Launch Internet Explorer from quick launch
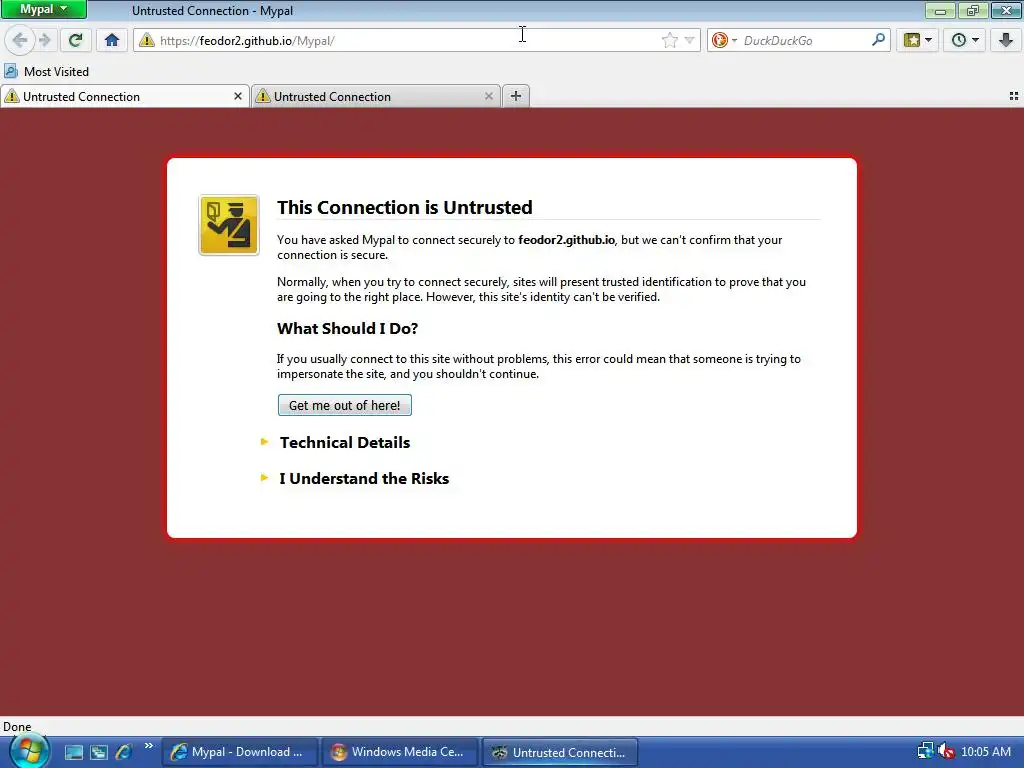The height and width of the screenshot is (768, 1024). click(x=123, y=752)
